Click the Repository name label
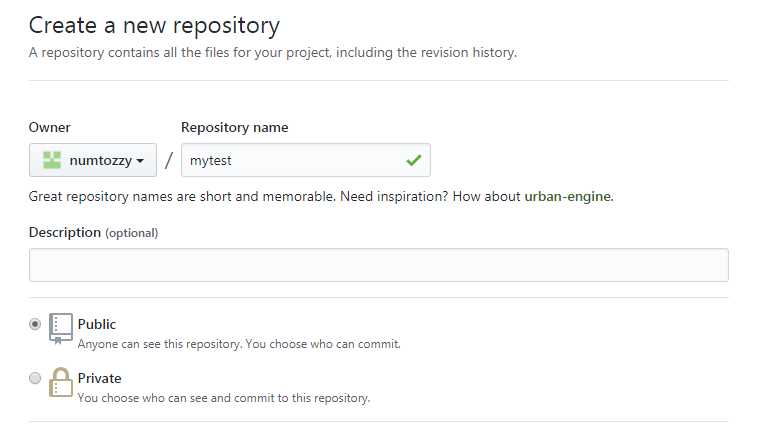Screen dimensions: 778x429 tap(235, 127)
